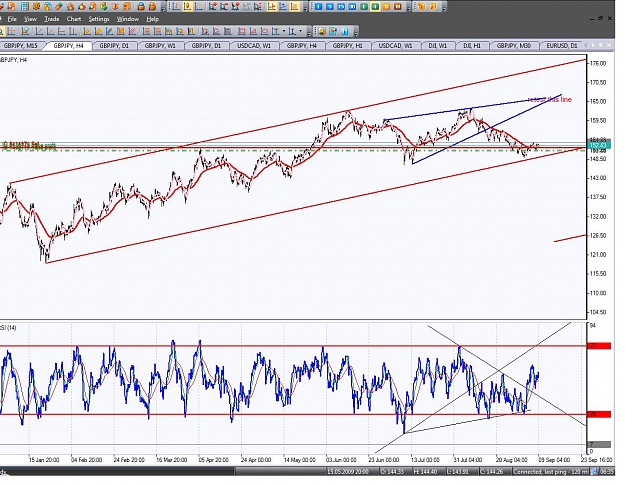Click the '15.05.2009 20:00' status bar date
This screenshot has width=625, height=485.
[348, 471]
